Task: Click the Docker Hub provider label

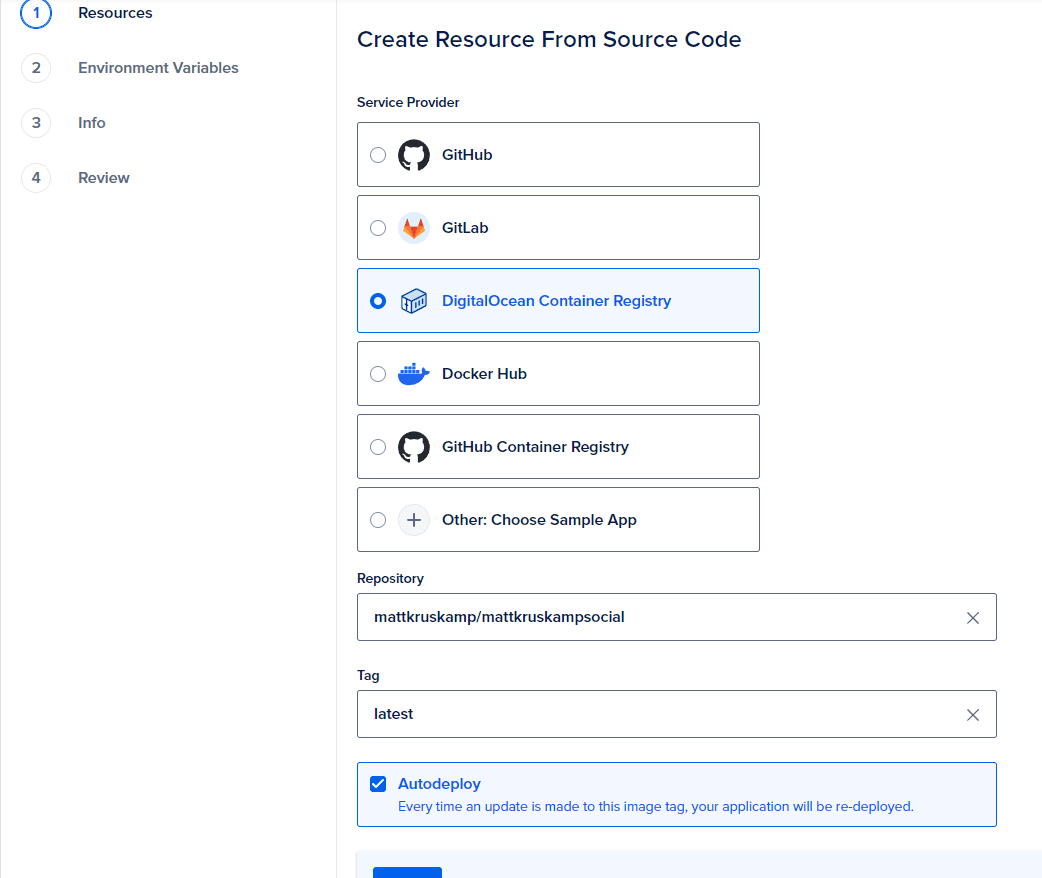Action: 484,374
